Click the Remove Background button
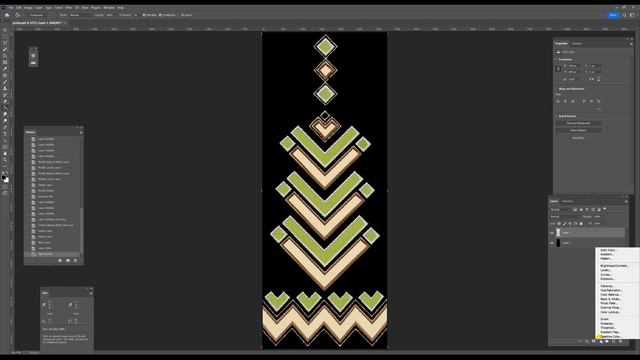The width and height of the screenshot is (640, 360). coord(578,123)
